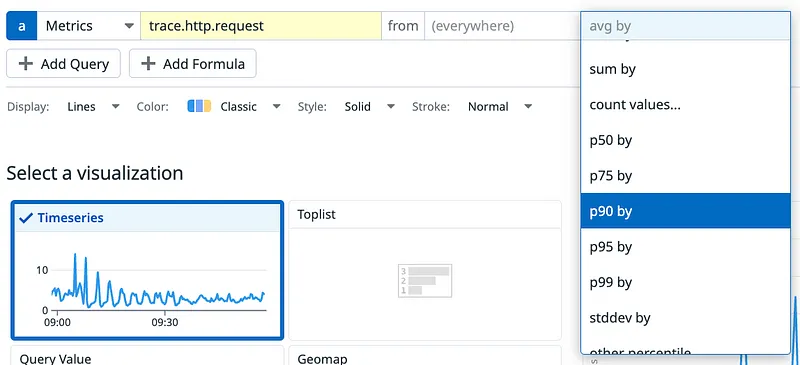Pick 'stddev by' from the list
Image resolution: width=800 pixels, height=365 pixels.
pyautogui.click(x=685, y=318)
